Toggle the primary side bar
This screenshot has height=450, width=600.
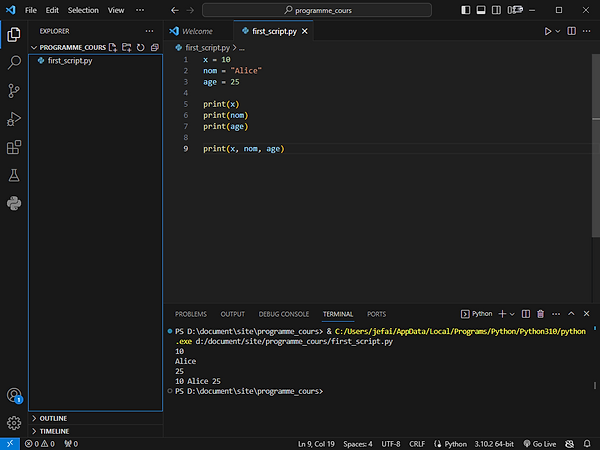(466, 10)
